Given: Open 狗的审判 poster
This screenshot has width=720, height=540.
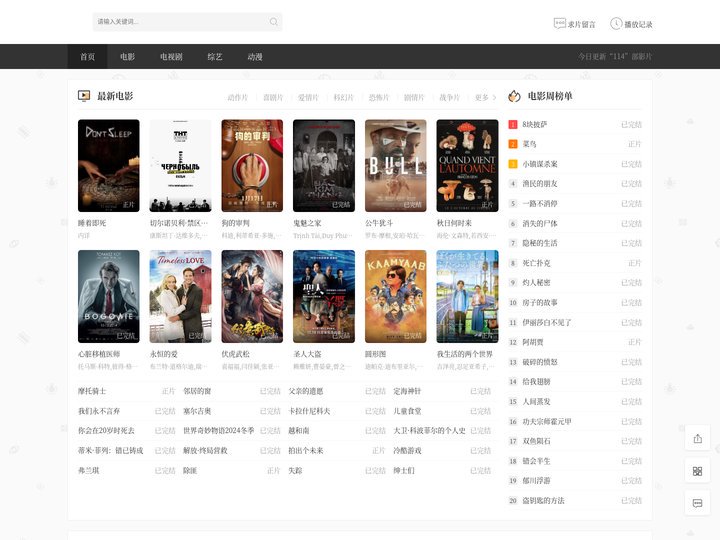Looking at the screenshot, I should click(252, 166).
